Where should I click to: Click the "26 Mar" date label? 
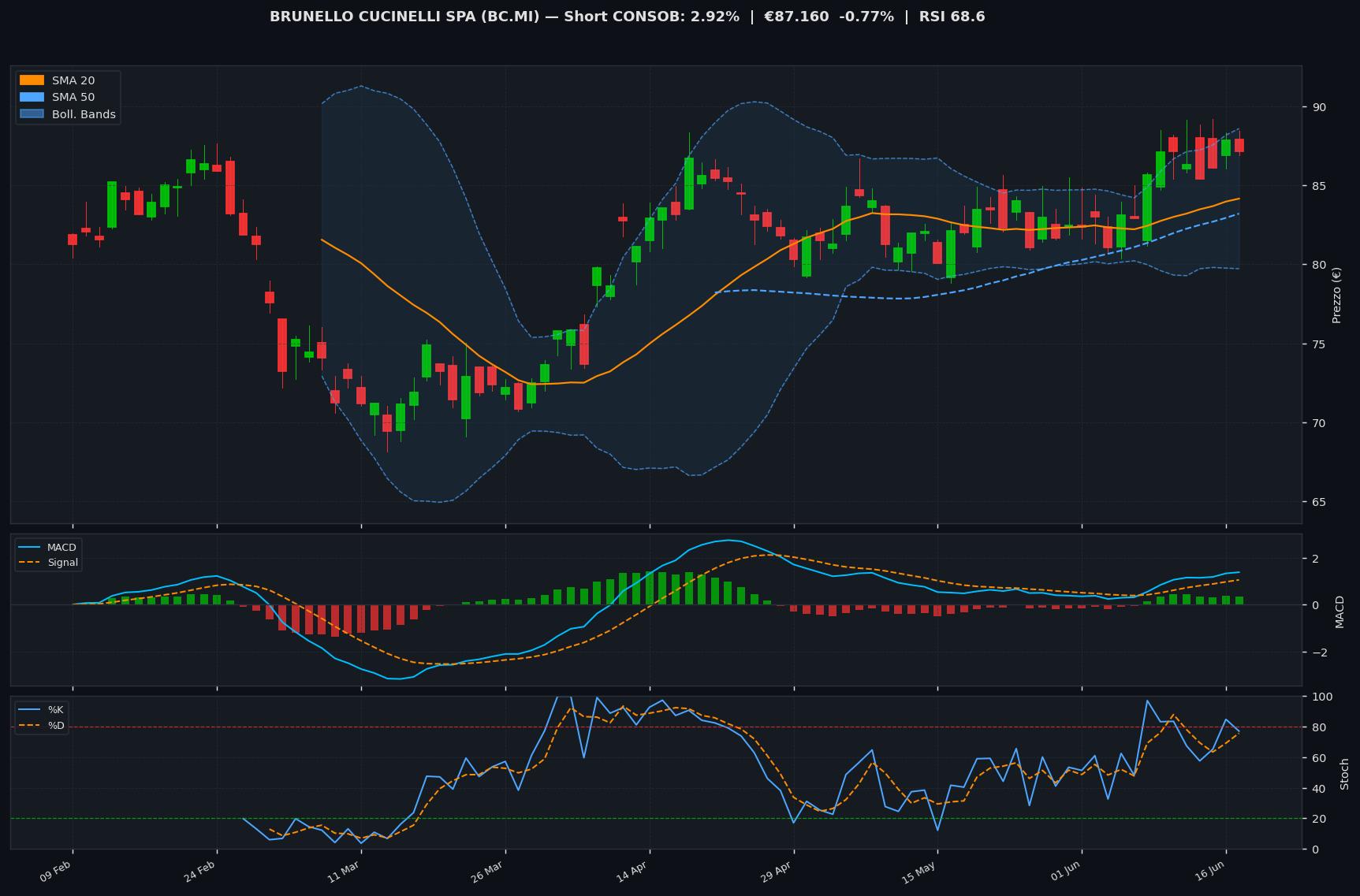(488, 872)
